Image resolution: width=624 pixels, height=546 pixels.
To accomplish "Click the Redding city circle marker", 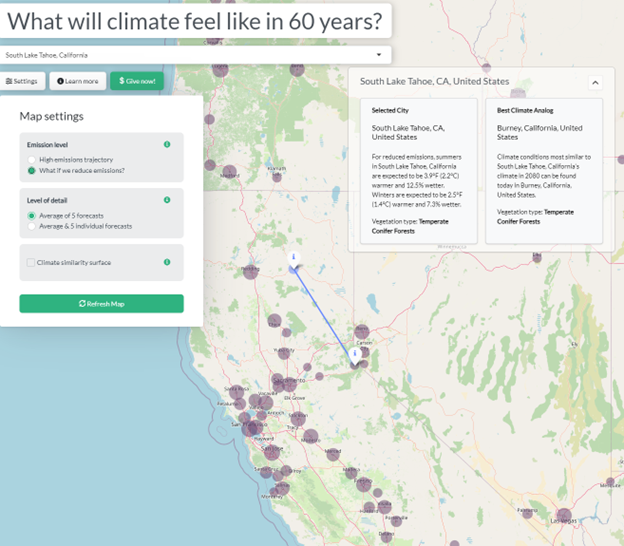I will tap(251, 272).
